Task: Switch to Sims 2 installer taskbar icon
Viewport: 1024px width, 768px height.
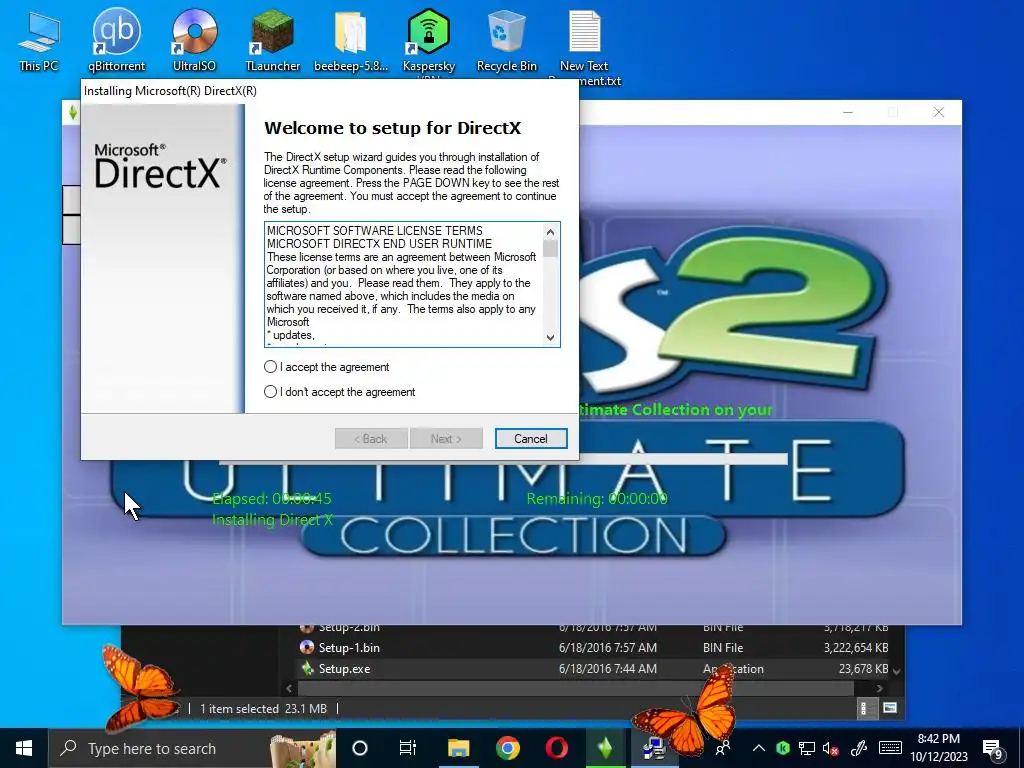Action: click(x=605, y=748)
